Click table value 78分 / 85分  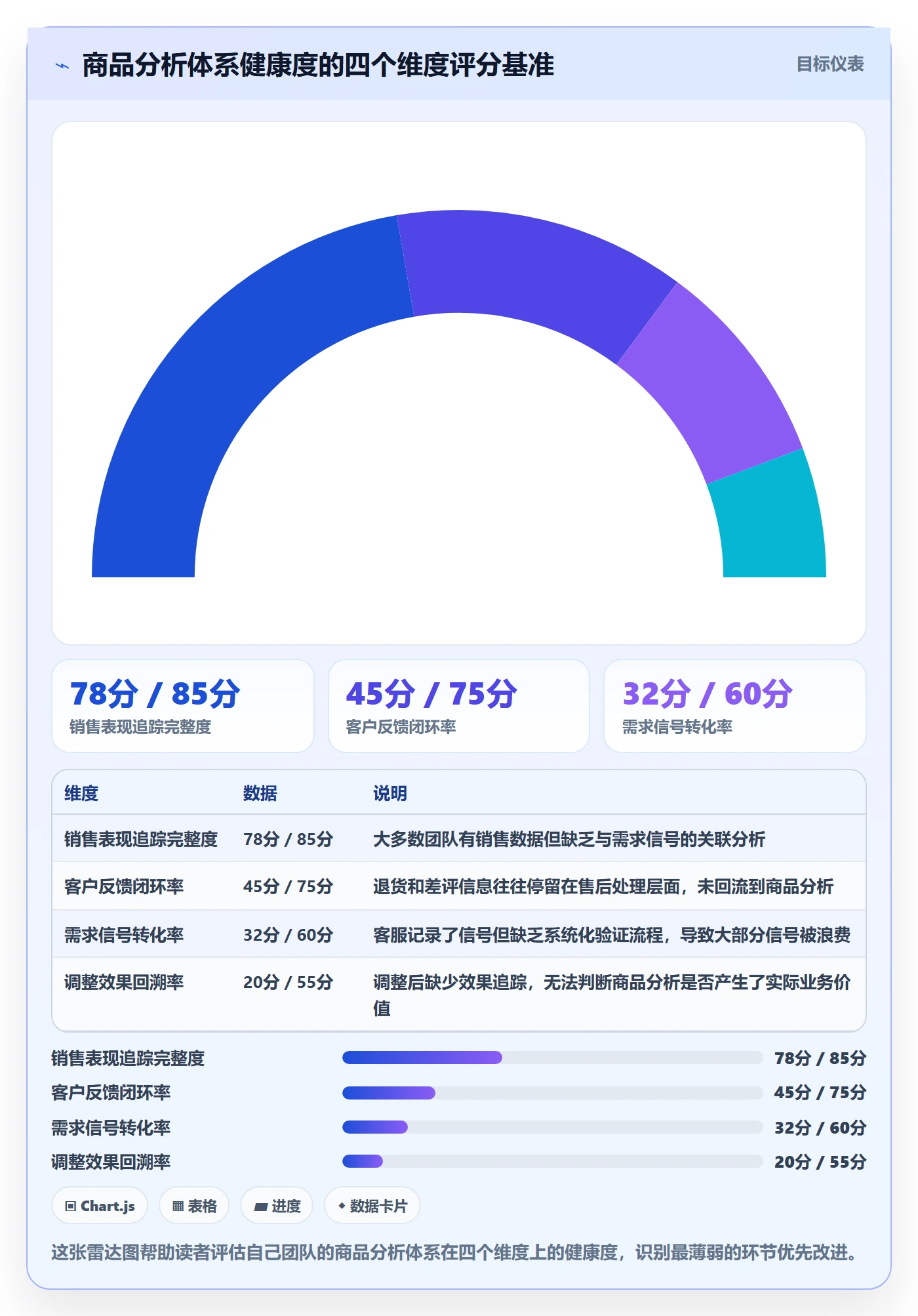tap(288, 839)
